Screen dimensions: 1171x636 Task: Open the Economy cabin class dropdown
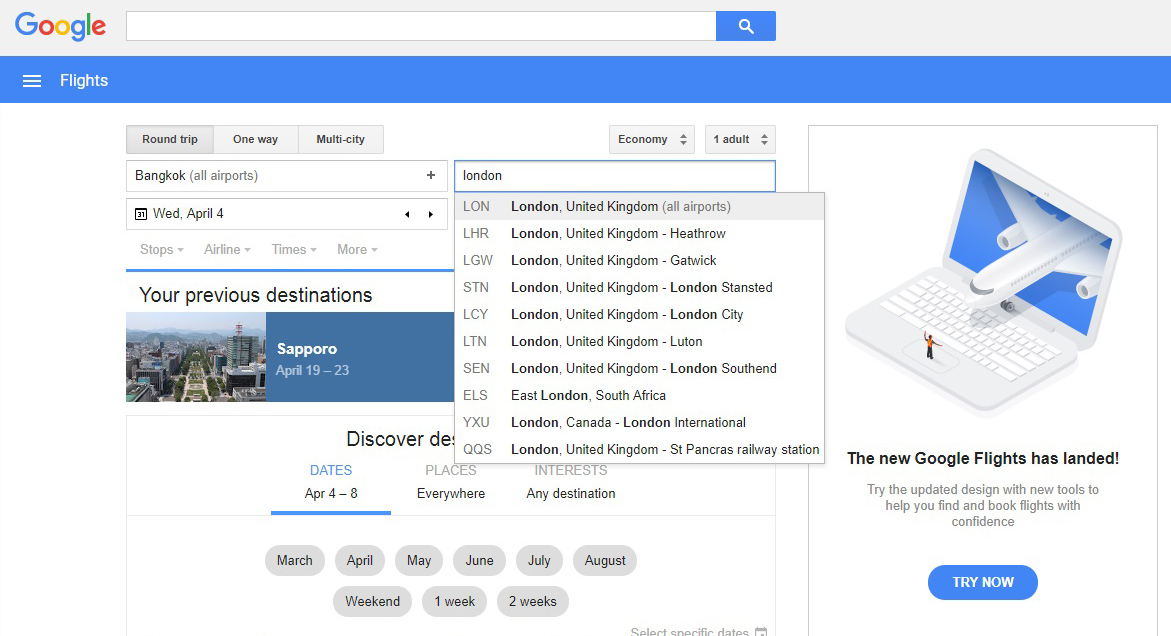coord(652,140)
